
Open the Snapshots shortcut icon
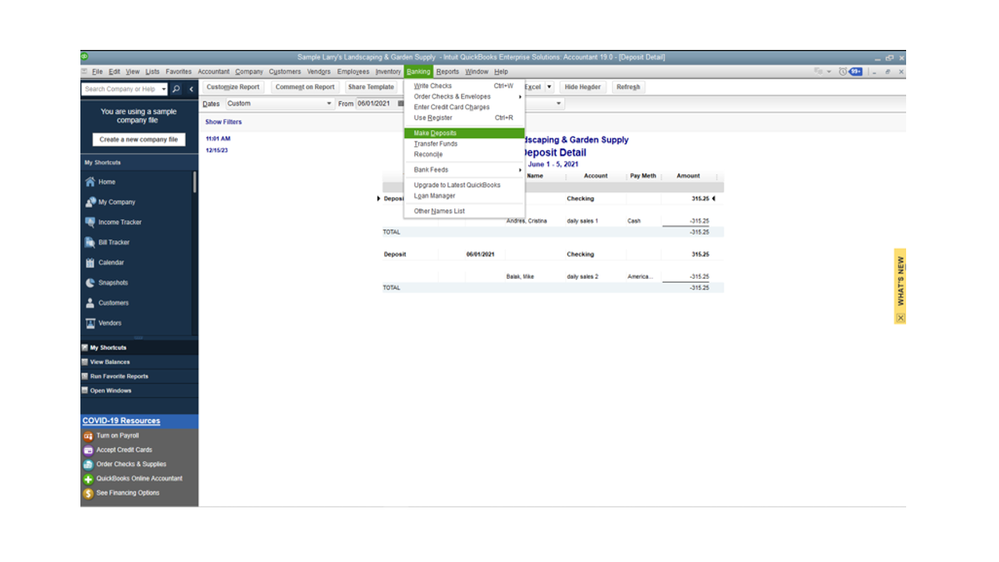(90, 282)
